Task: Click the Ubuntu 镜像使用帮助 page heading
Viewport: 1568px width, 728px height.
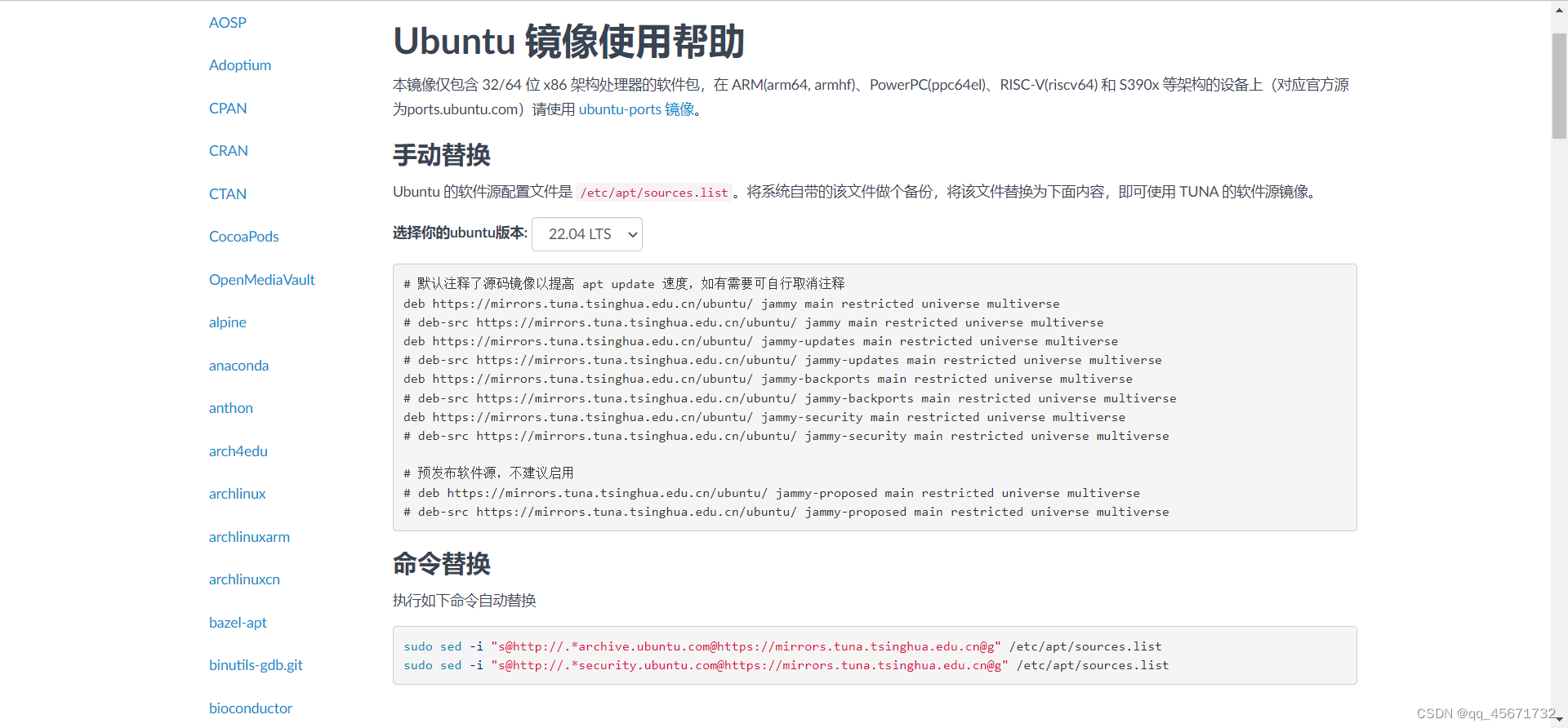Action: pyautogui.click(x=569, y=42)
